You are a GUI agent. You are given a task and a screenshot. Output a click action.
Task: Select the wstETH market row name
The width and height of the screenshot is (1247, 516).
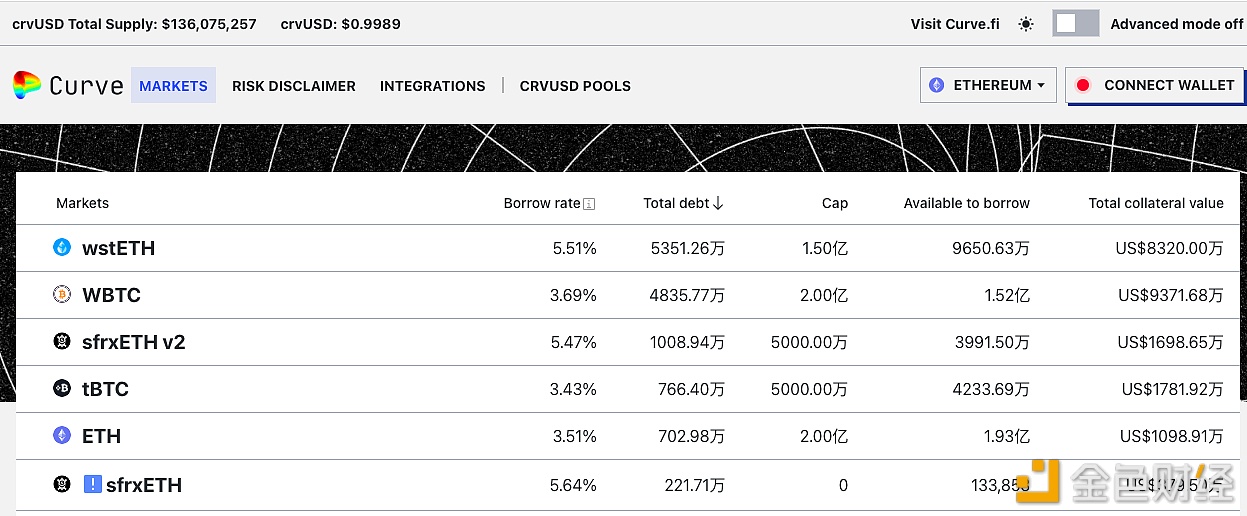(119, 248)
